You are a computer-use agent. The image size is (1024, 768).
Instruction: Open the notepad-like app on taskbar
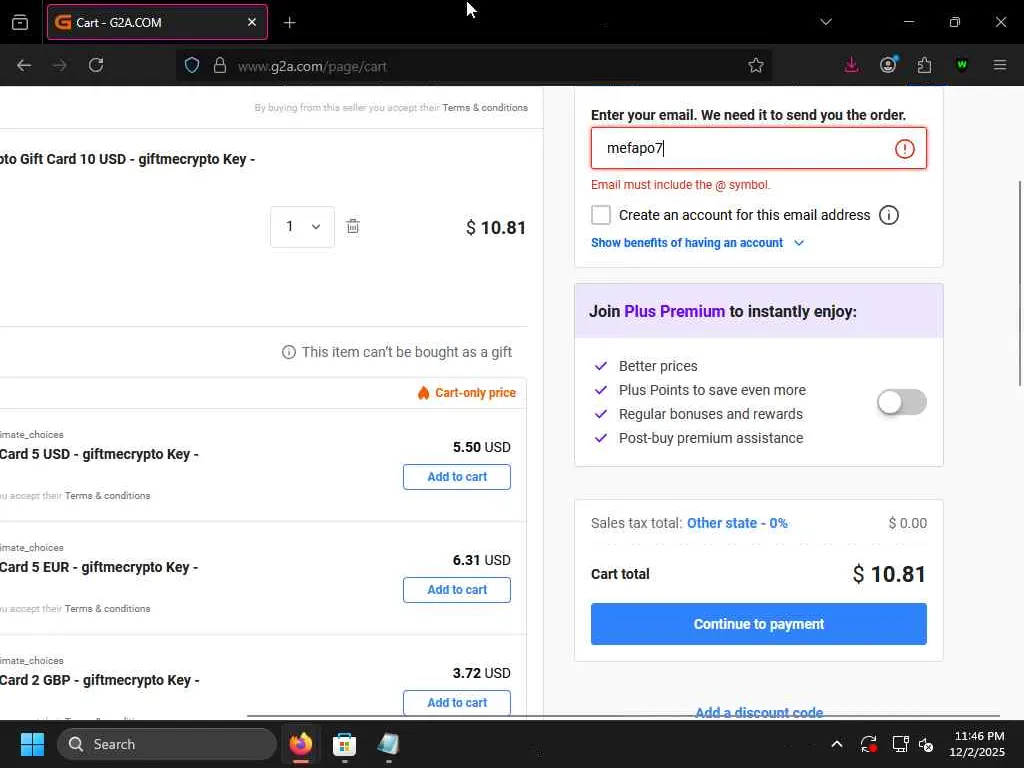[388, 744]
